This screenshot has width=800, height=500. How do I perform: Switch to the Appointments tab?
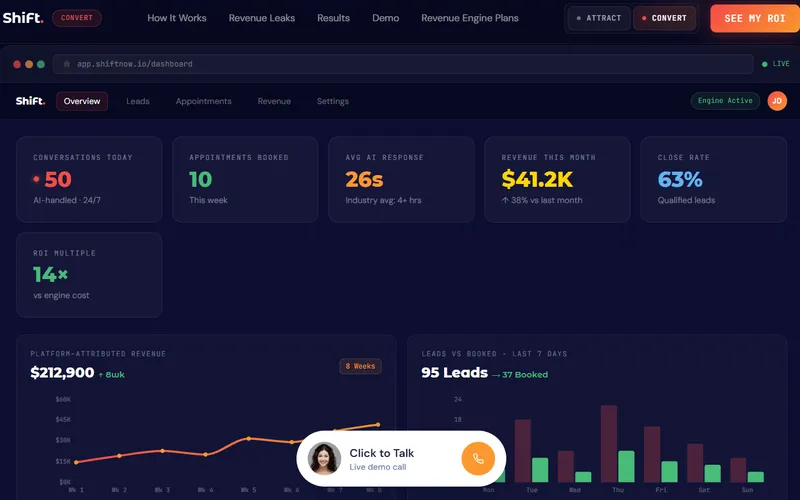(204, 101)
